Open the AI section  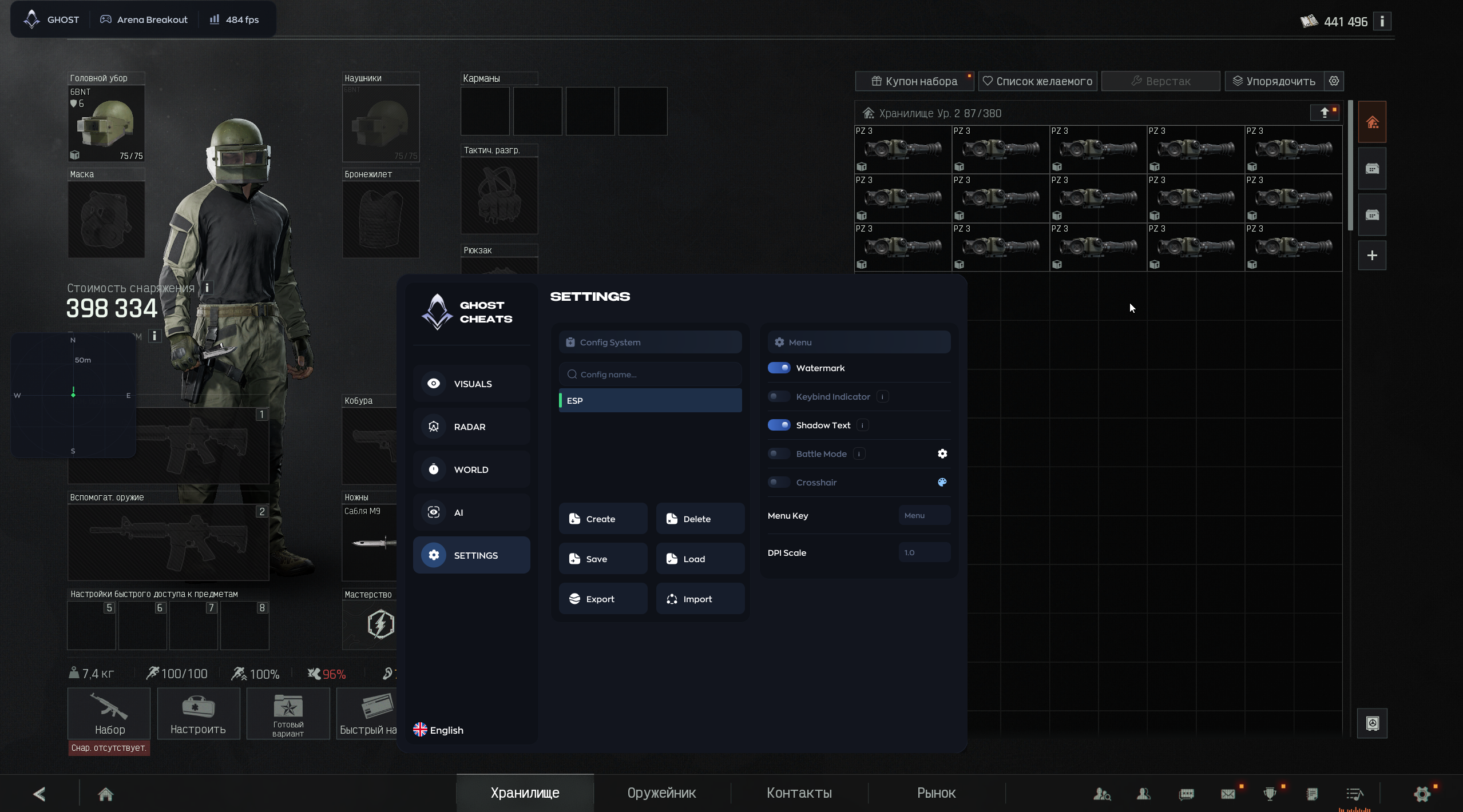[x=471, y=512]
